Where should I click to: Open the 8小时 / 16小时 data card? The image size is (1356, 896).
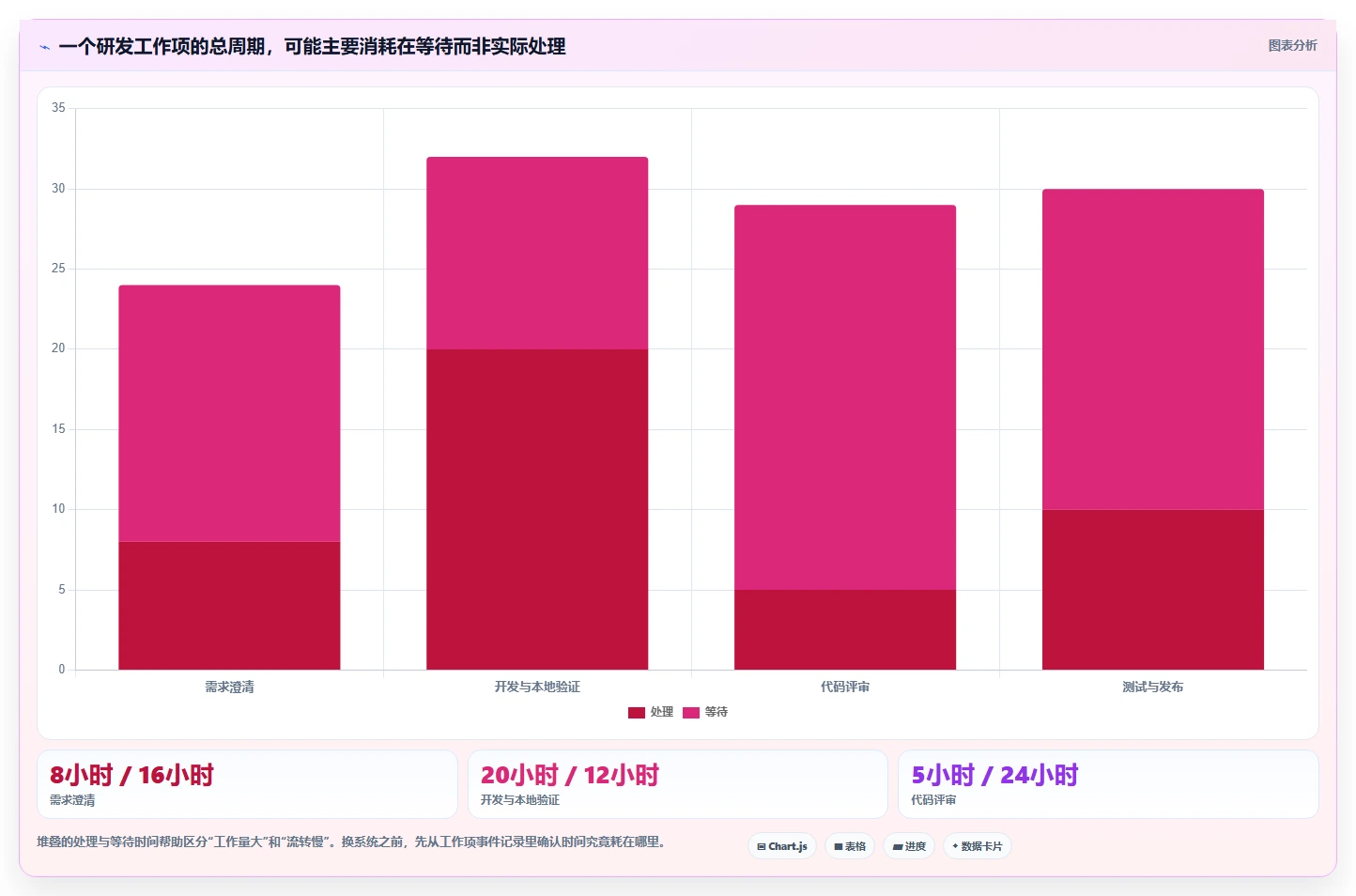click(247, 784)
